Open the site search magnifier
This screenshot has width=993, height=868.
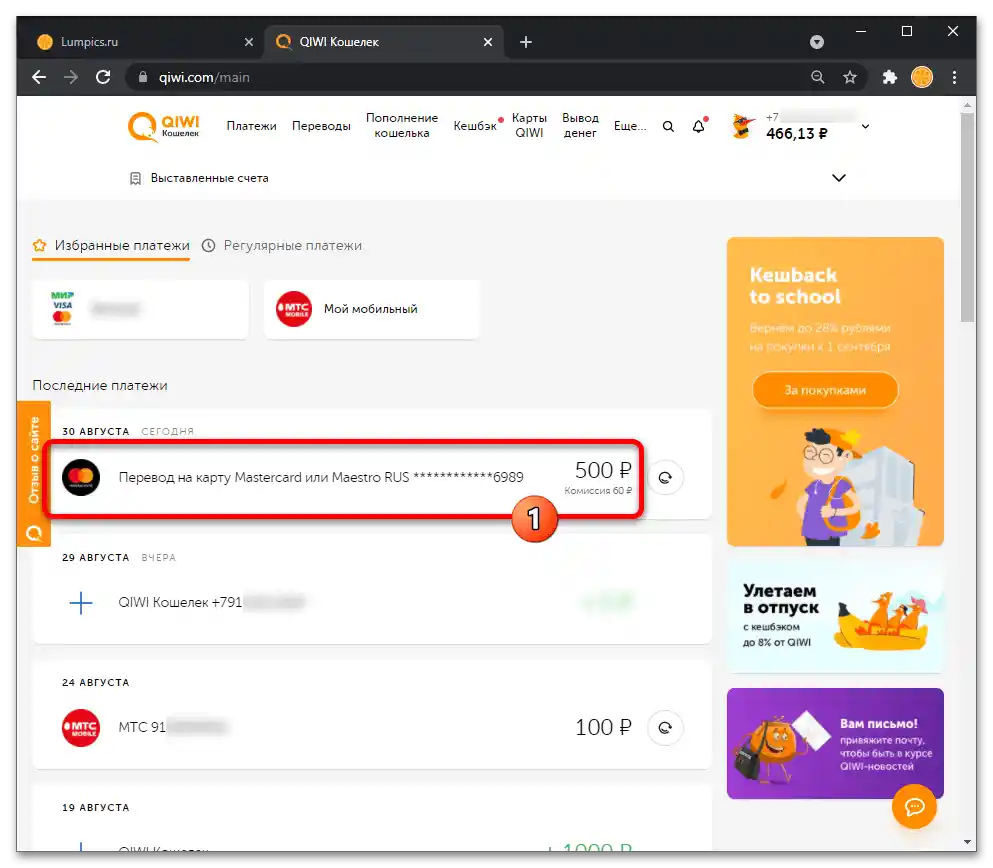(x=668, y=126)
